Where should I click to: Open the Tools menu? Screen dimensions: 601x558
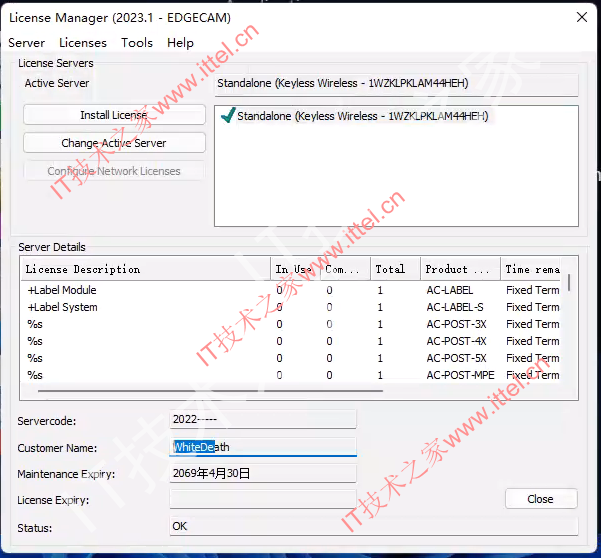pyautogui.click(x=137, y=43)
